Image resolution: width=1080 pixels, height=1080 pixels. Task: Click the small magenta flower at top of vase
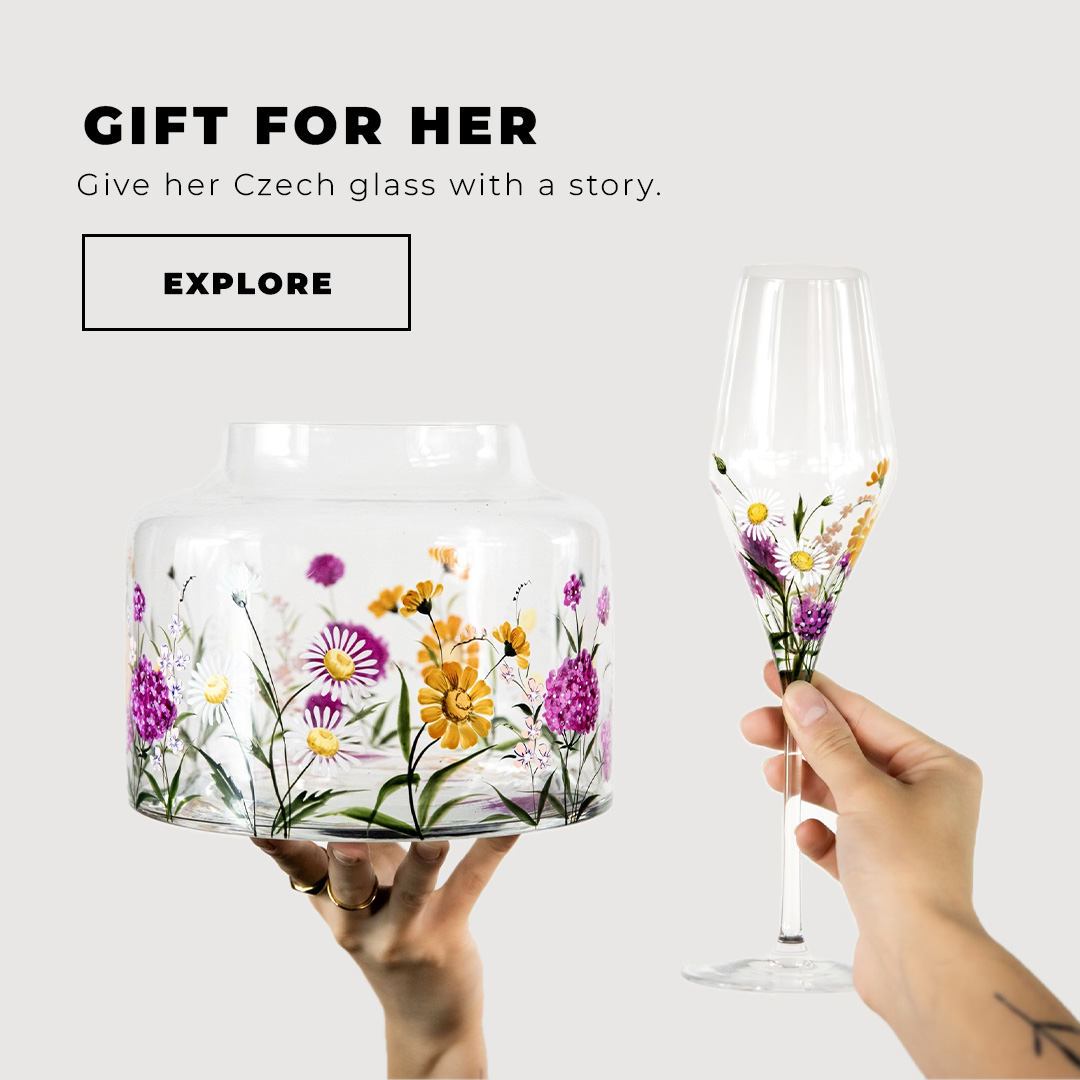tap(325, 570)
